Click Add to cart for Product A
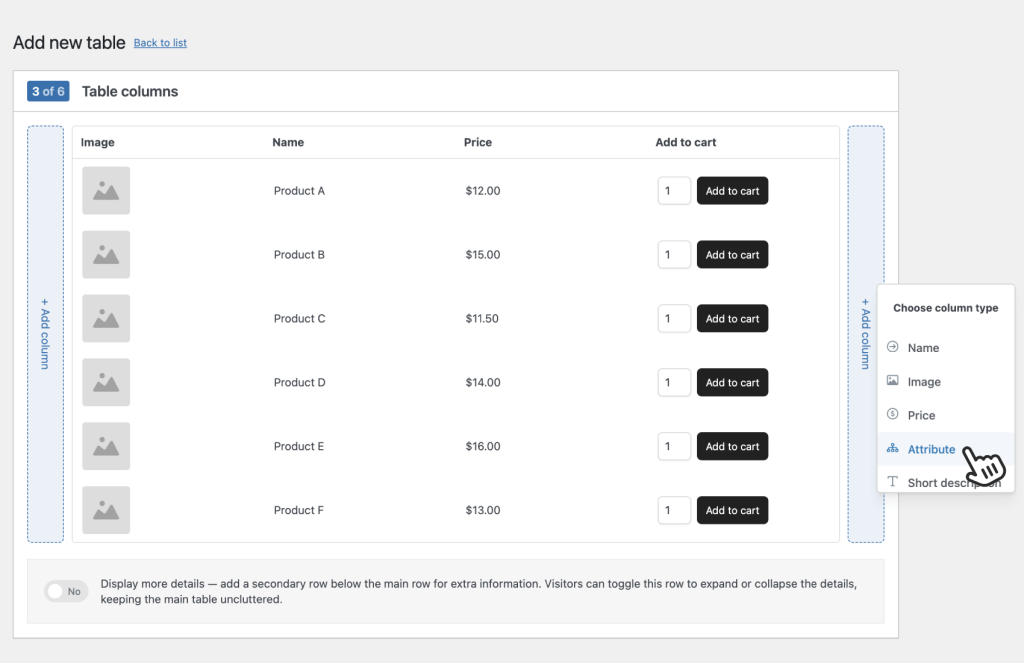This screenshot has width=1024, height=663. [x=732, y=190]
